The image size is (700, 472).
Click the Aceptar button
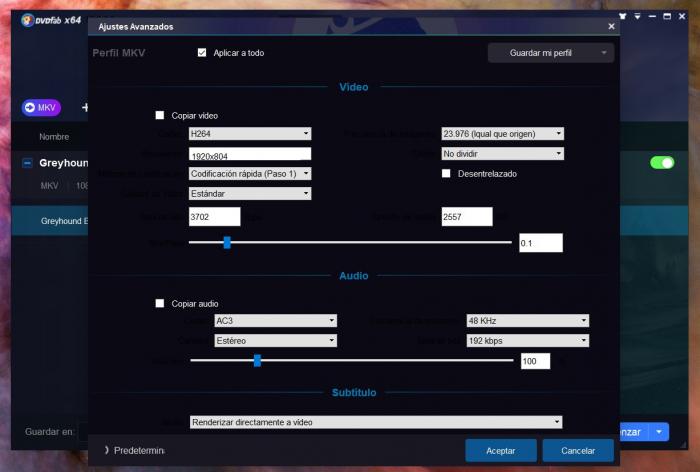tap(500, 451)
